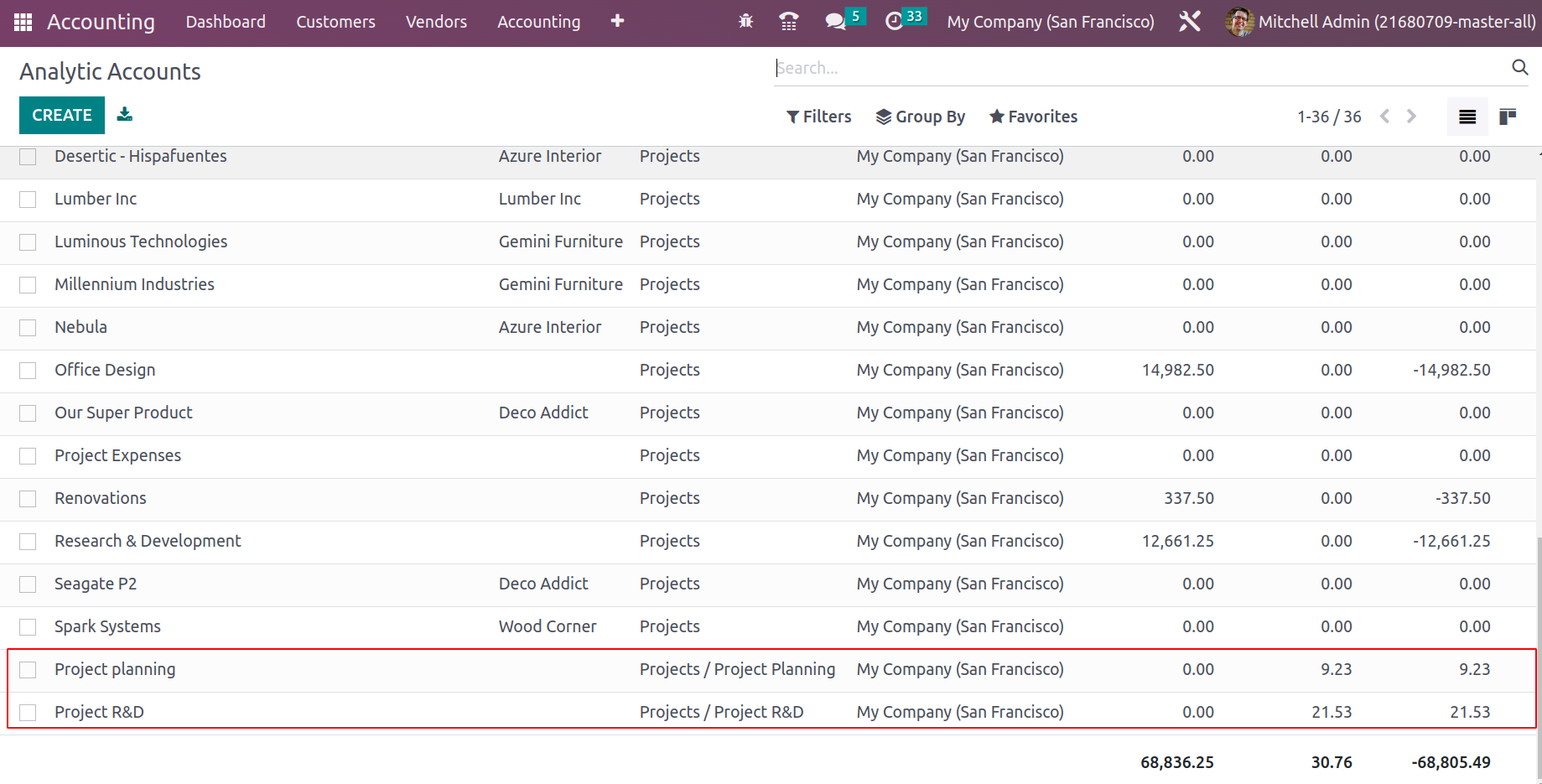Select the Project Expenses checkbox
Screen dimensions: 1542x784
click(x=28, y=456)
